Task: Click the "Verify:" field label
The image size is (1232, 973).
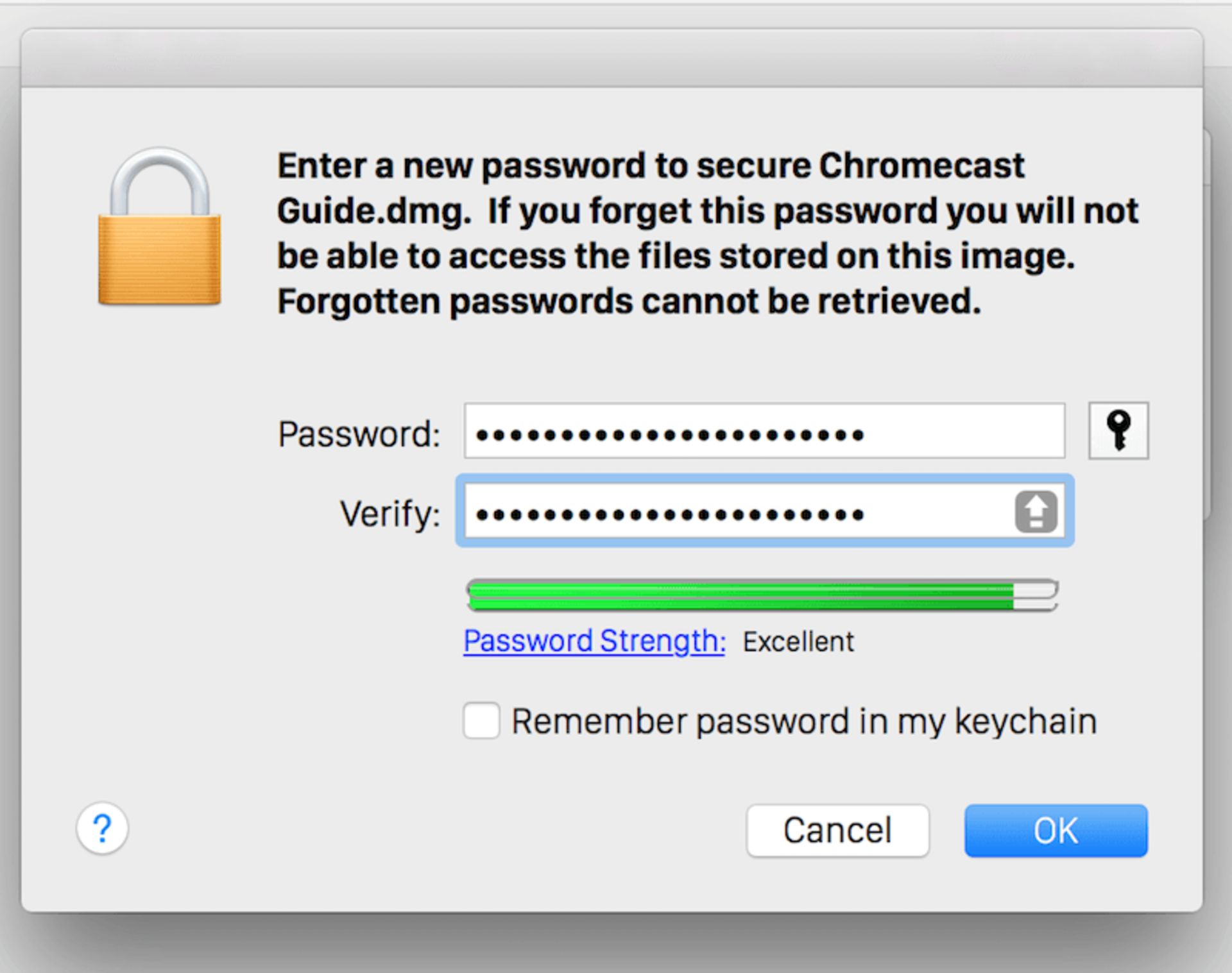Action: click(x=390, y=514)
